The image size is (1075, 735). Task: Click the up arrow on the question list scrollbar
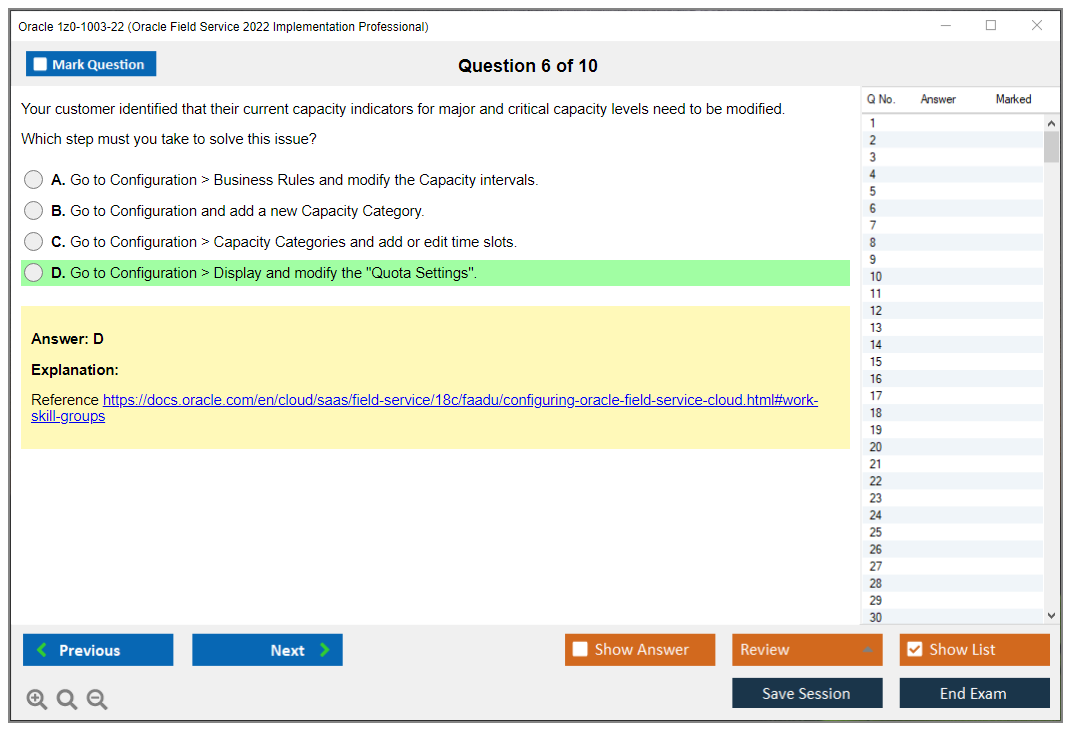(1051, 121)
